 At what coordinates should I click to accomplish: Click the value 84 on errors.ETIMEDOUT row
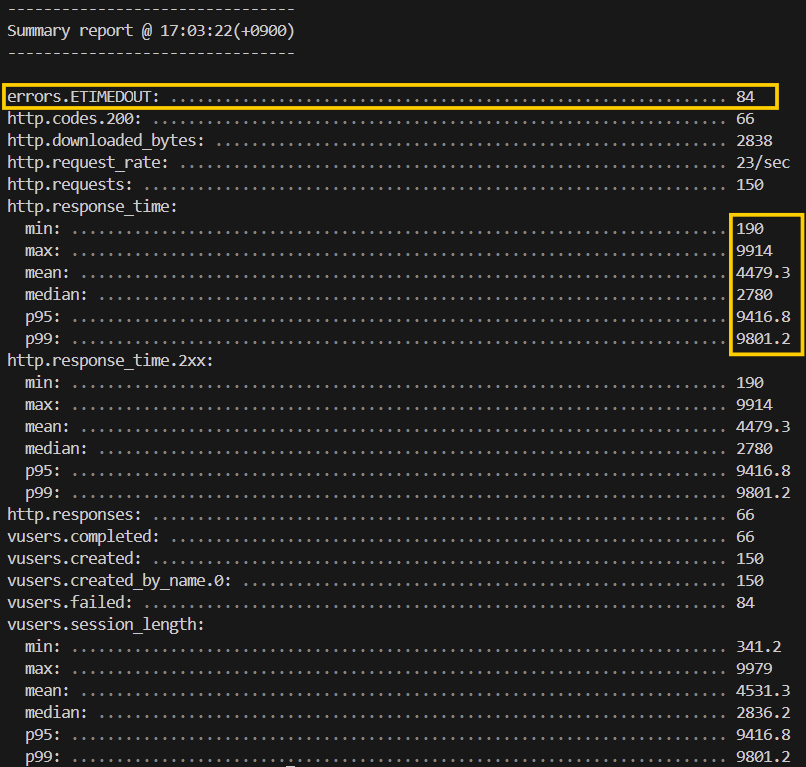pos(745,97)
